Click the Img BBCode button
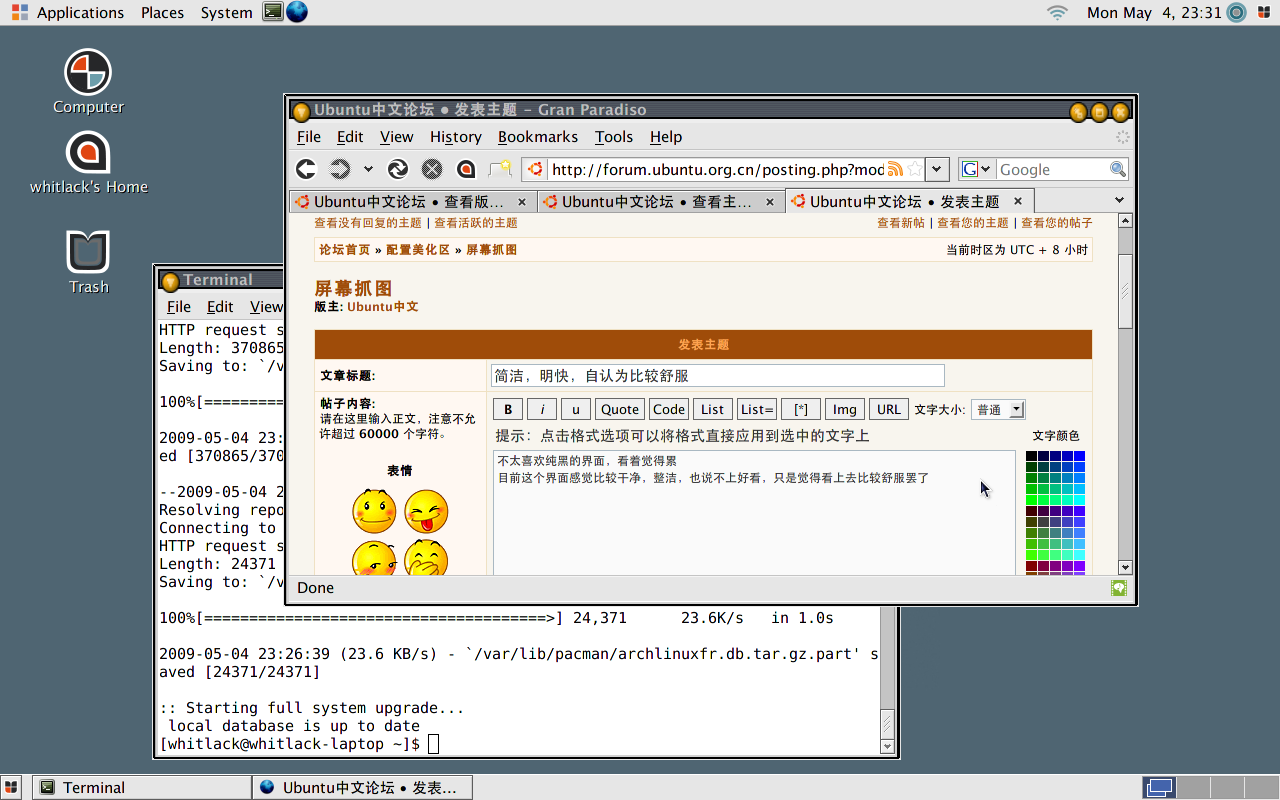The width and height of the screenshot is (1280, 800). click(845, 409)
